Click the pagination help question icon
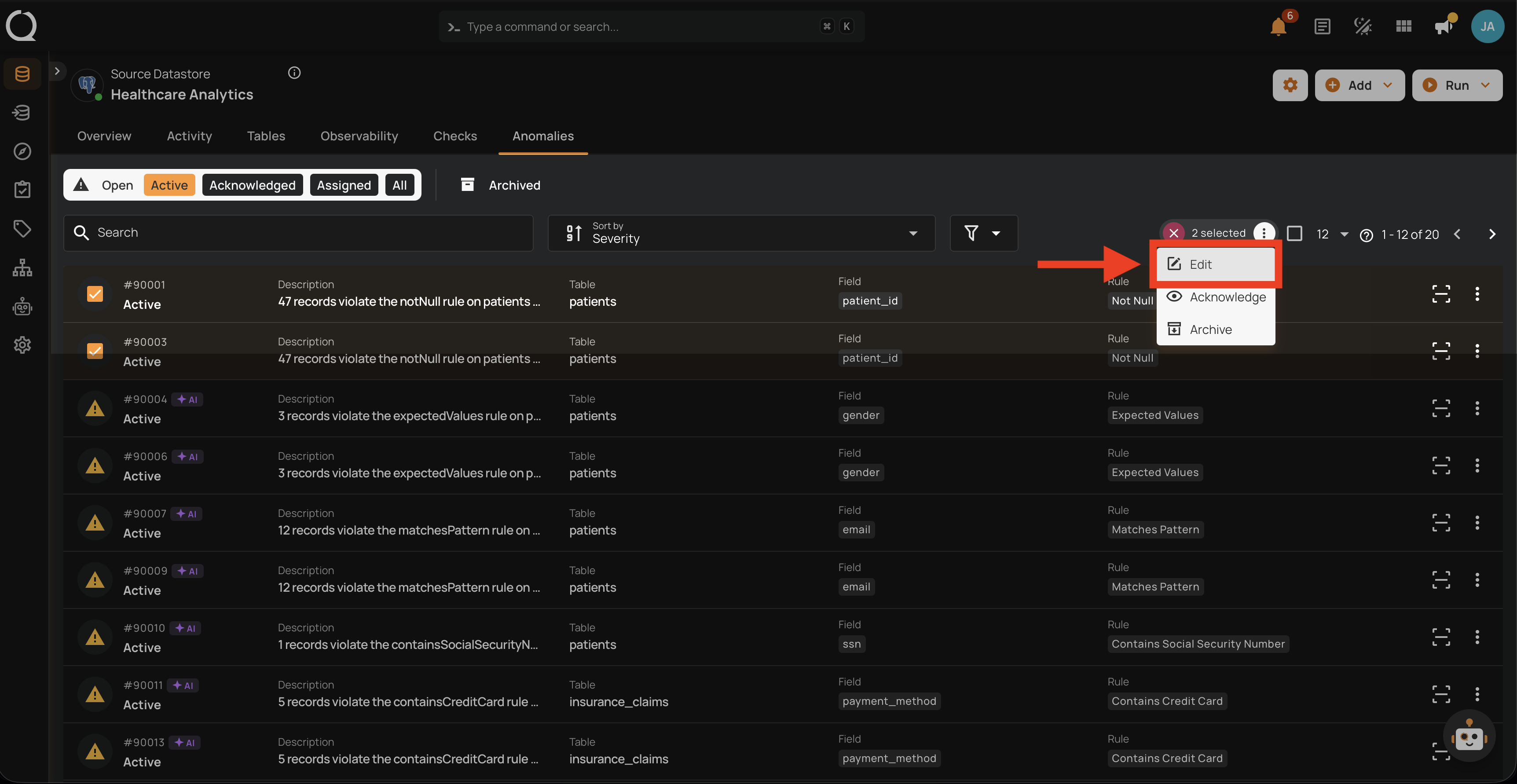Viewport: 1517px width, 784px height. click(x=1366, y=235)
